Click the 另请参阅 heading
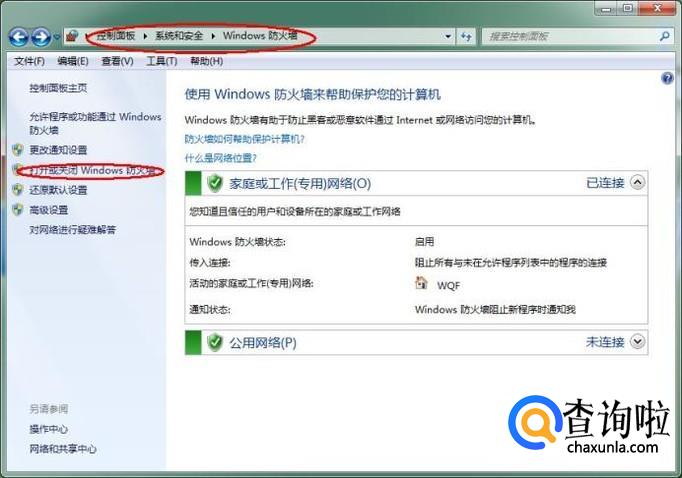 click(x=49, y=409)
